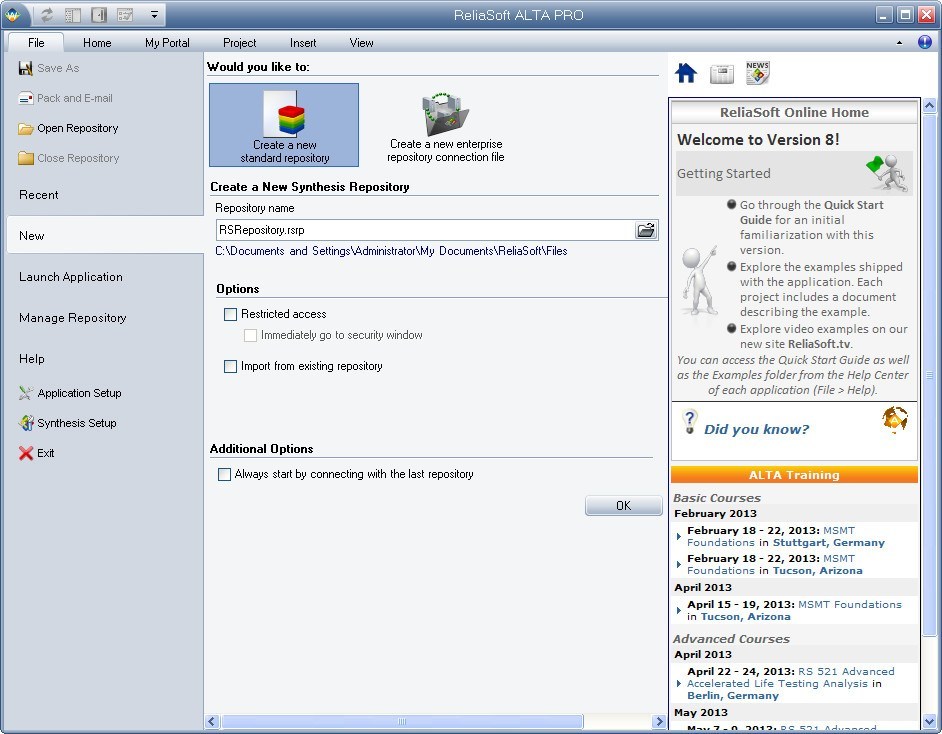Click the ReliaSoft application logo button
942x734 pixels.
click(x=13, y=14)
